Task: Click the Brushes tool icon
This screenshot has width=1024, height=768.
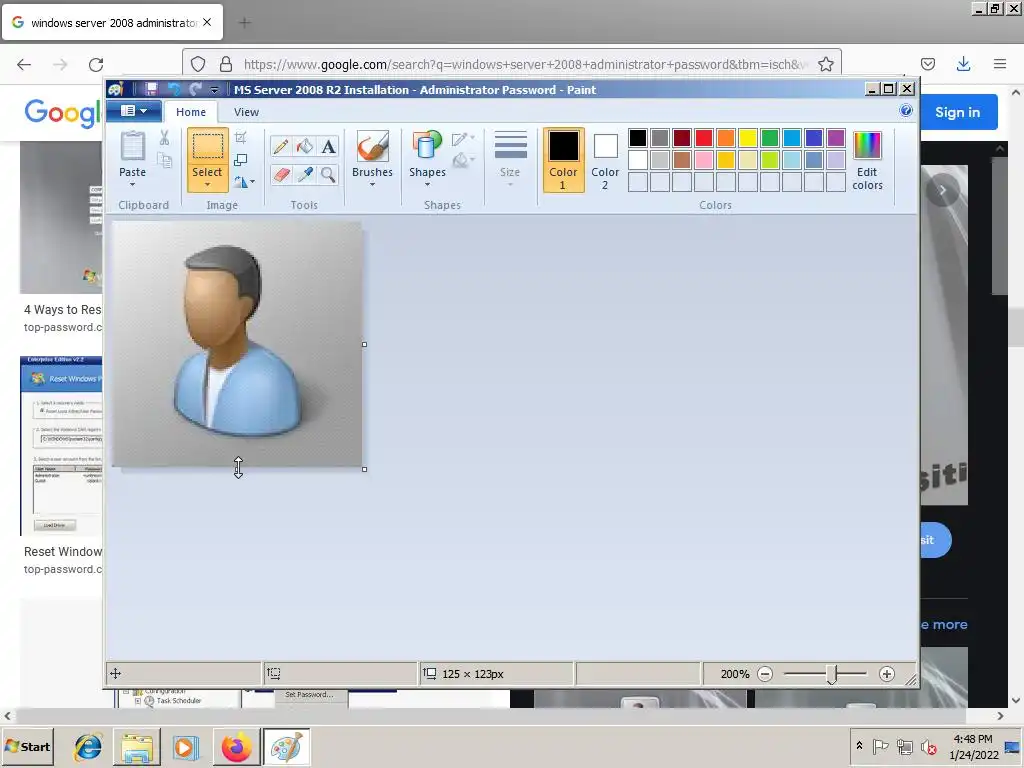Action: tap(372, 146)
